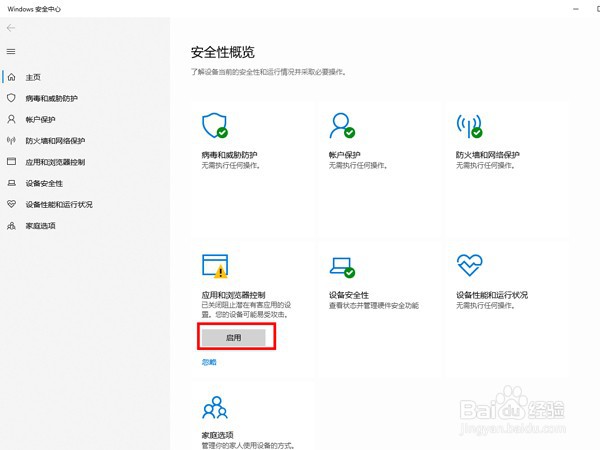Open the 病毒和威胁防护 tile title

[x=230, y=155]
